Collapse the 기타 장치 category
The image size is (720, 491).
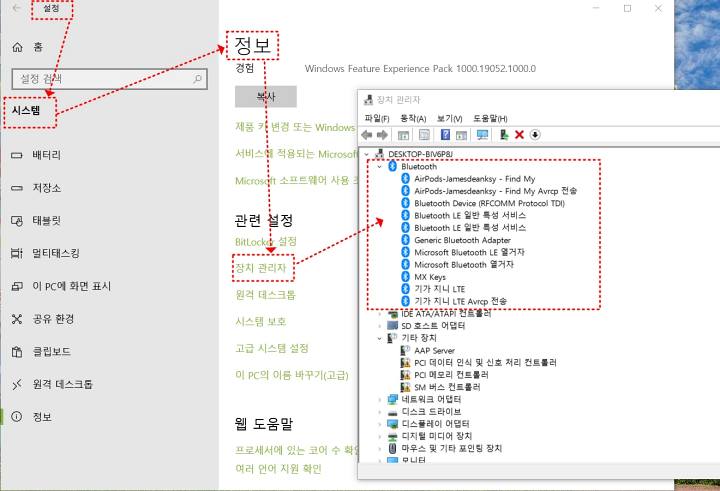click(379, 339)
